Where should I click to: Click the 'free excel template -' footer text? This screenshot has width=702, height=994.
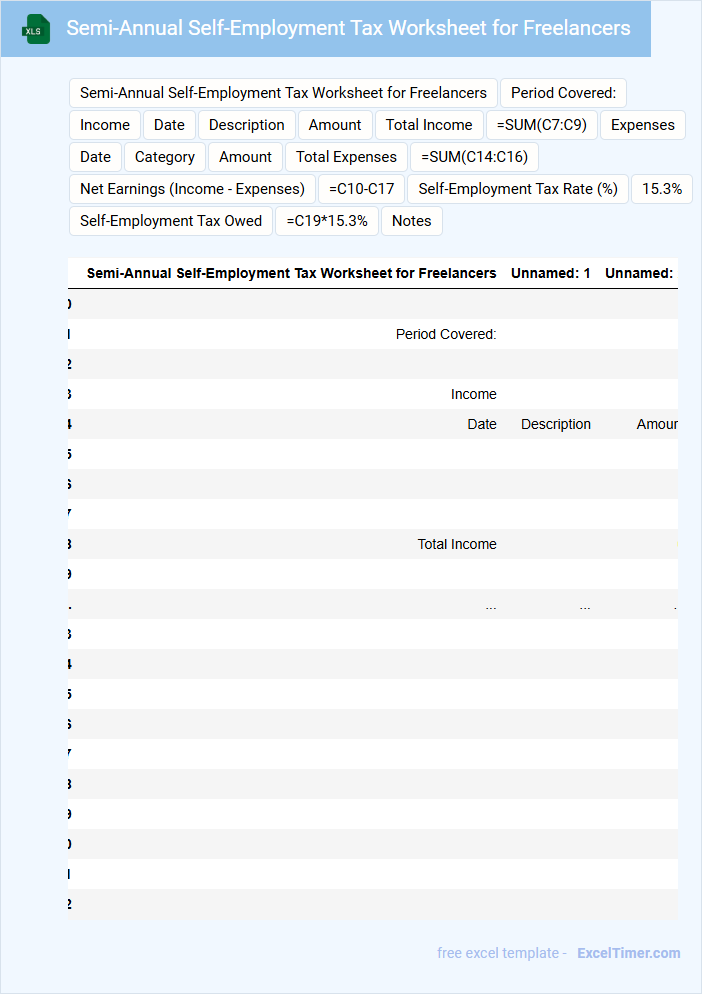pos(502,953)
